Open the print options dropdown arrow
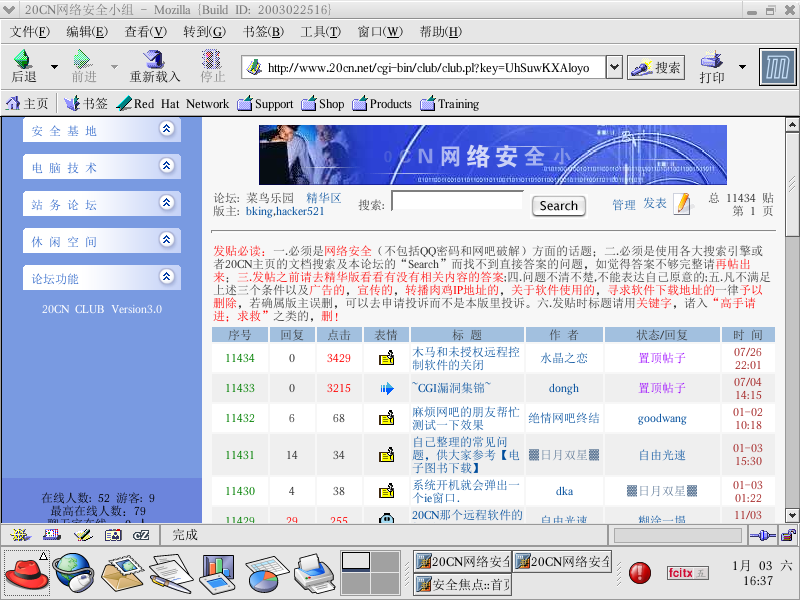The width and height of the screenshot is (800, 600). click(742, 67)
